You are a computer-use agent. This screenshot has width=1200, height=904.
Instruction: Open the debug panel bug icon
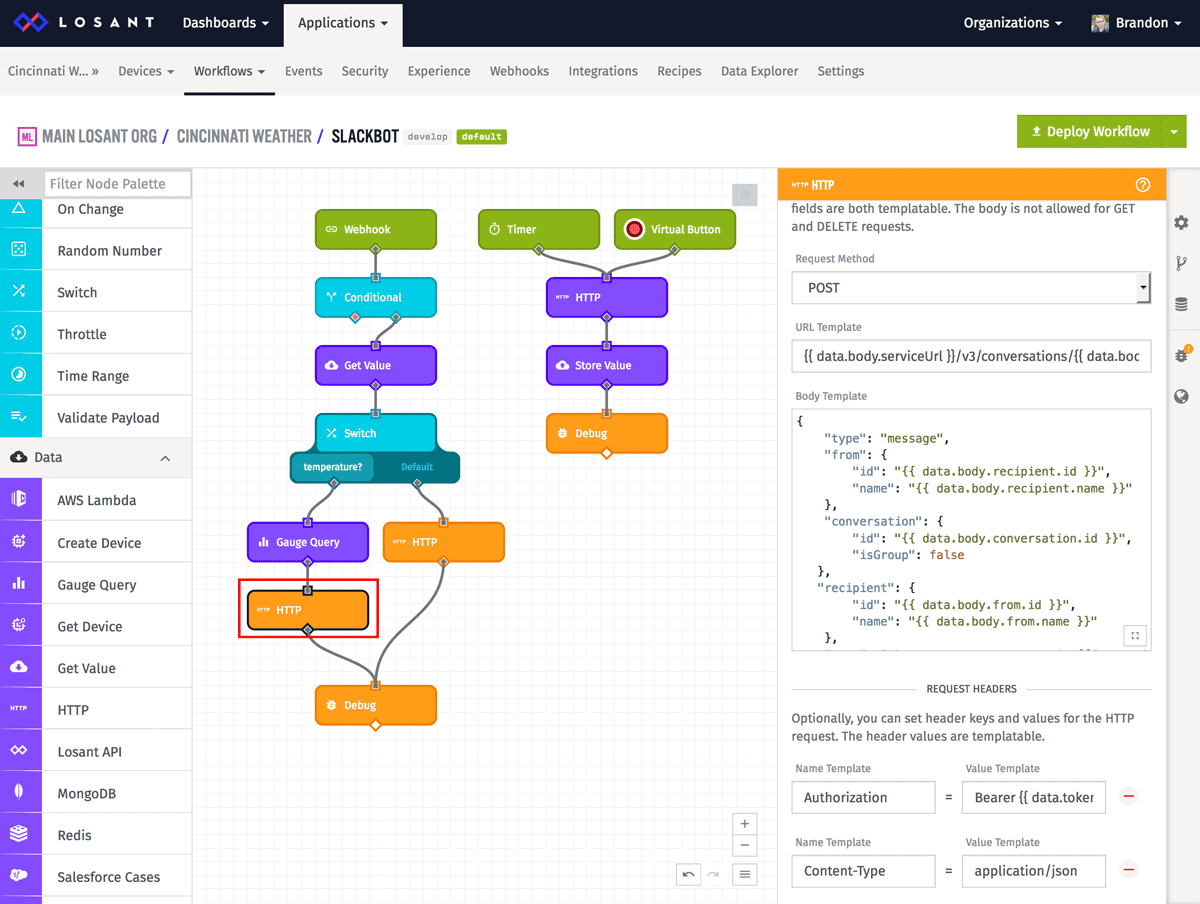pyautogui.click(x=1181, y=354)
